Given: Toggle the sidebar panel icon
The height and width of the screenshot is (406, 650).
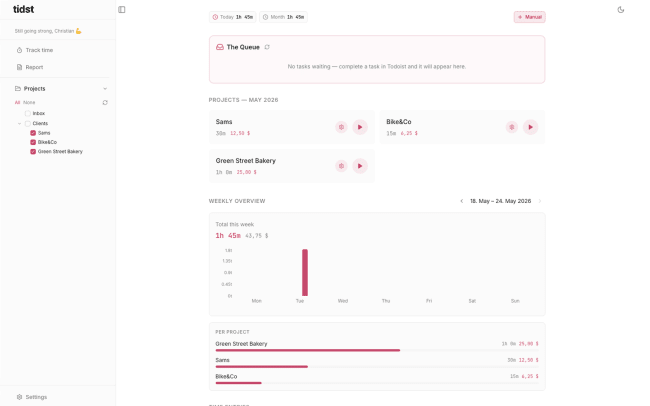Looking at the screenshot, I should click(x=121, y=10).
